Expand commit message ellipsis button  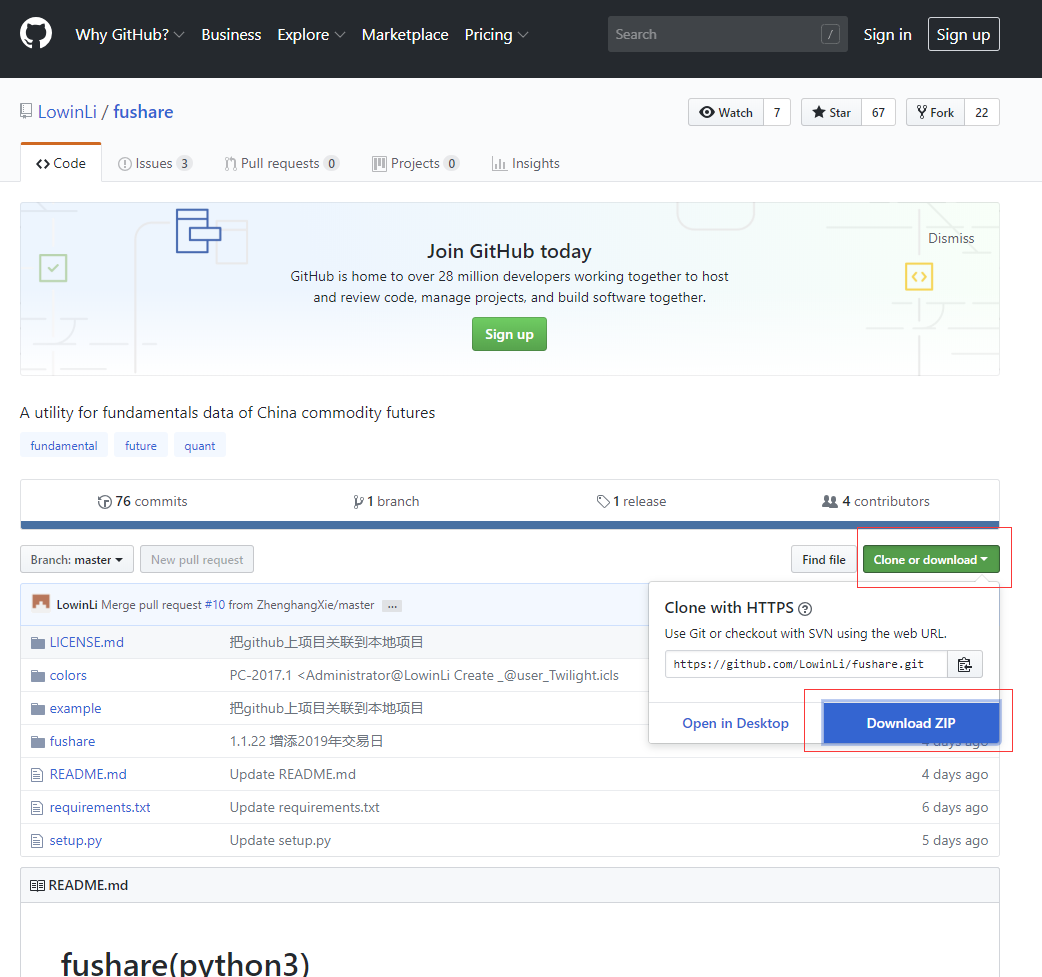click(x=391, y=606)
